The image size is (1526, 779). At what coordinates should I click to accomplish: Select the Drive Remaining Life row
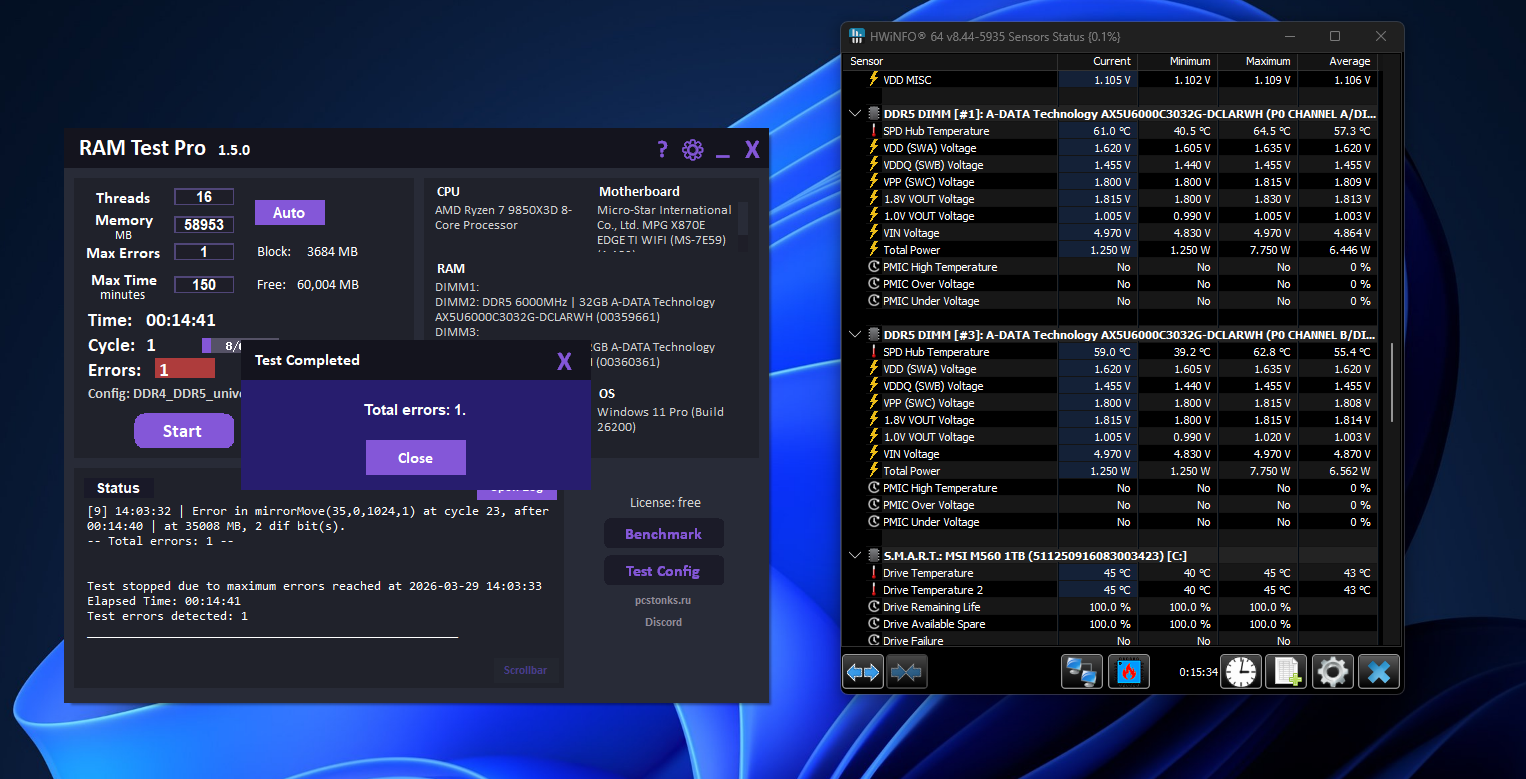click(x=1110, y=607)
